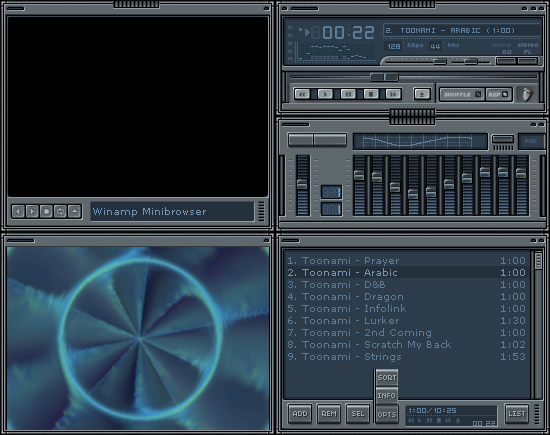The image size is (550, 435).
Task: Pause playback in the main window
Action: tap(348, 94)
